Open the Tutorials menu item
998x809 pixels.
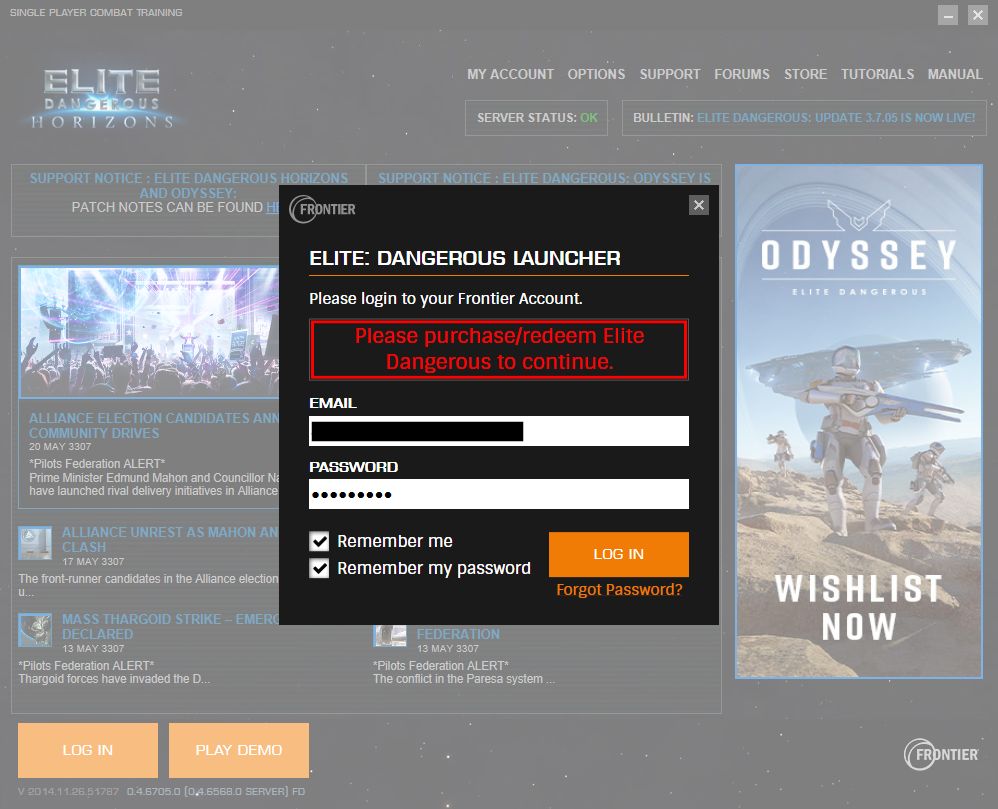877,74
